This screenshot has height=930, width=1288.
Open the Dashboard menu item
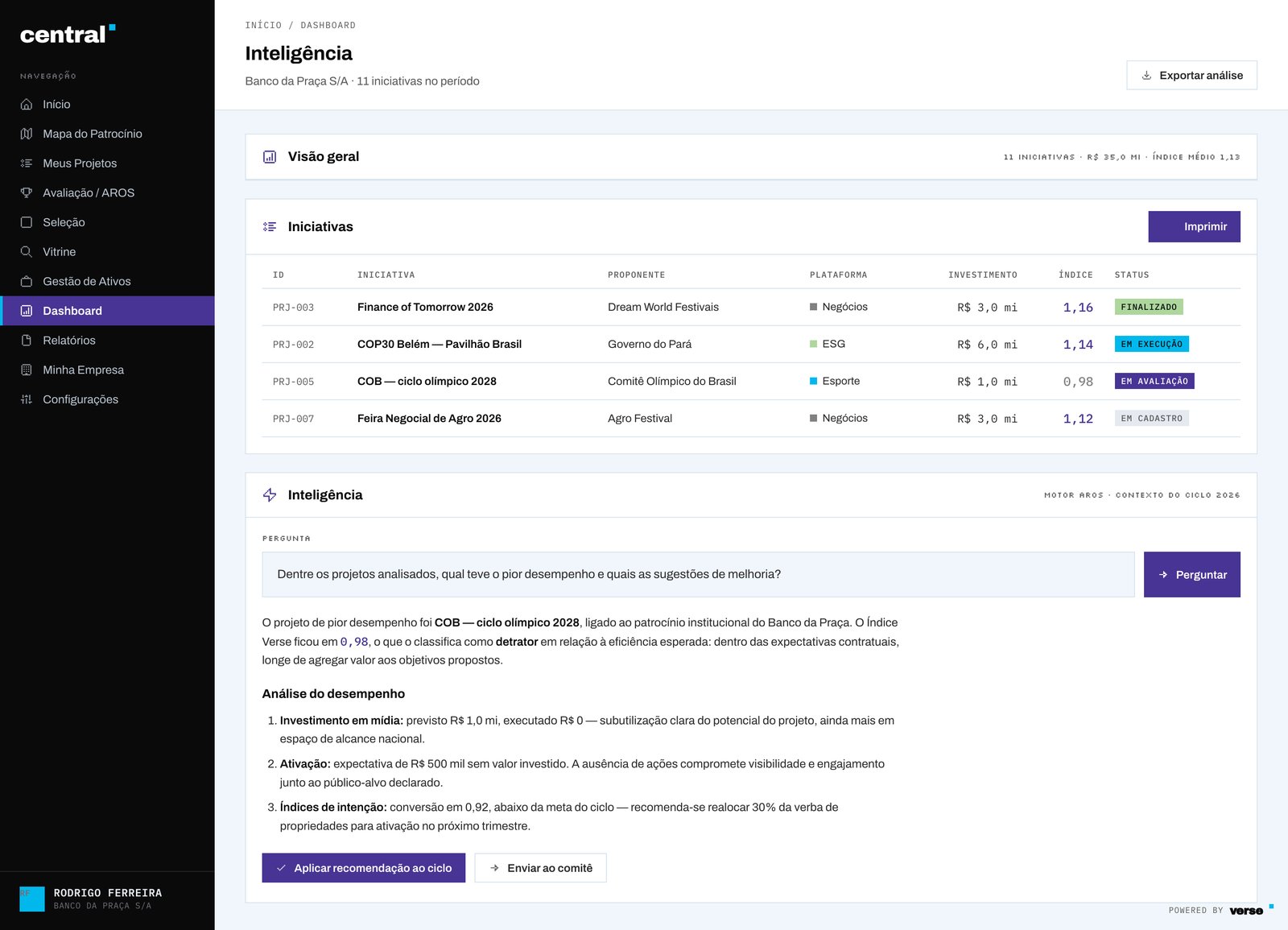point(107,311)
